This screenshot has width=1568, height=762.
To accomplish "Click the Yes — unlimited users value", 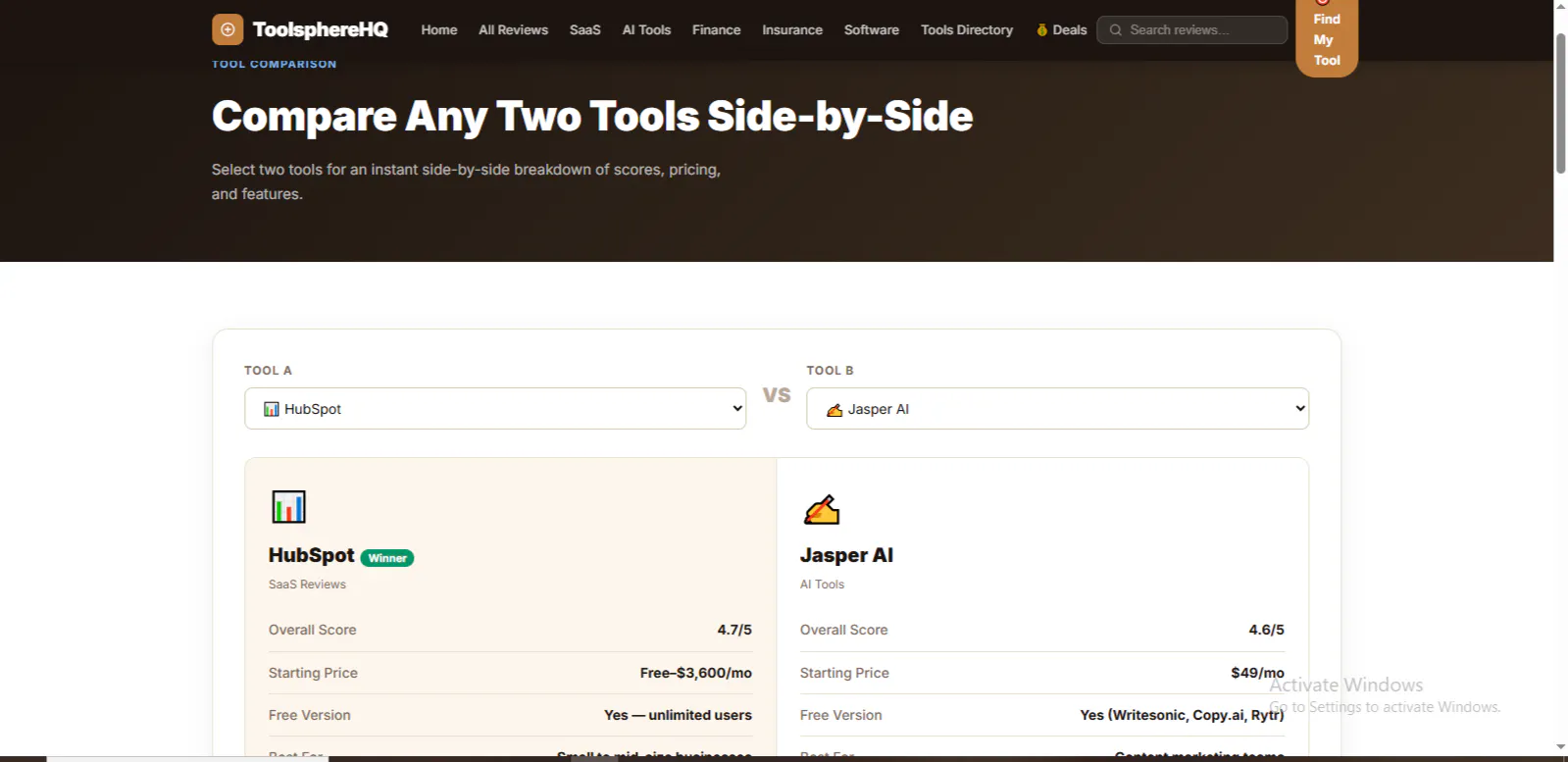I will [x=678, y=715].
